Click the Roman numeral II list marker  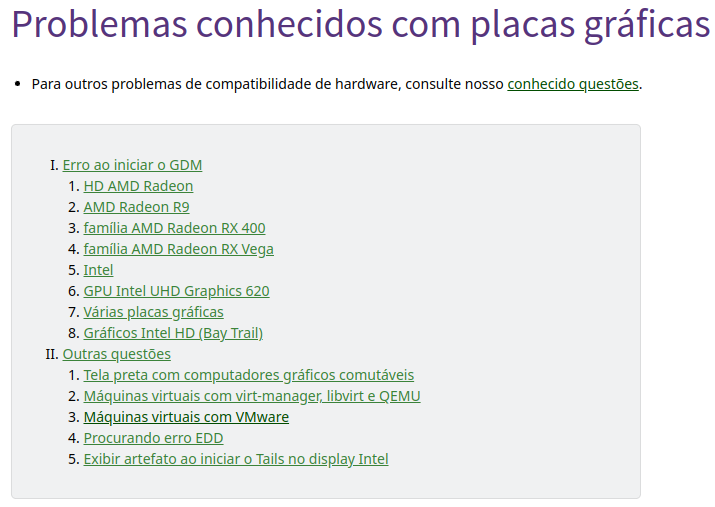[x=52, y=354]
